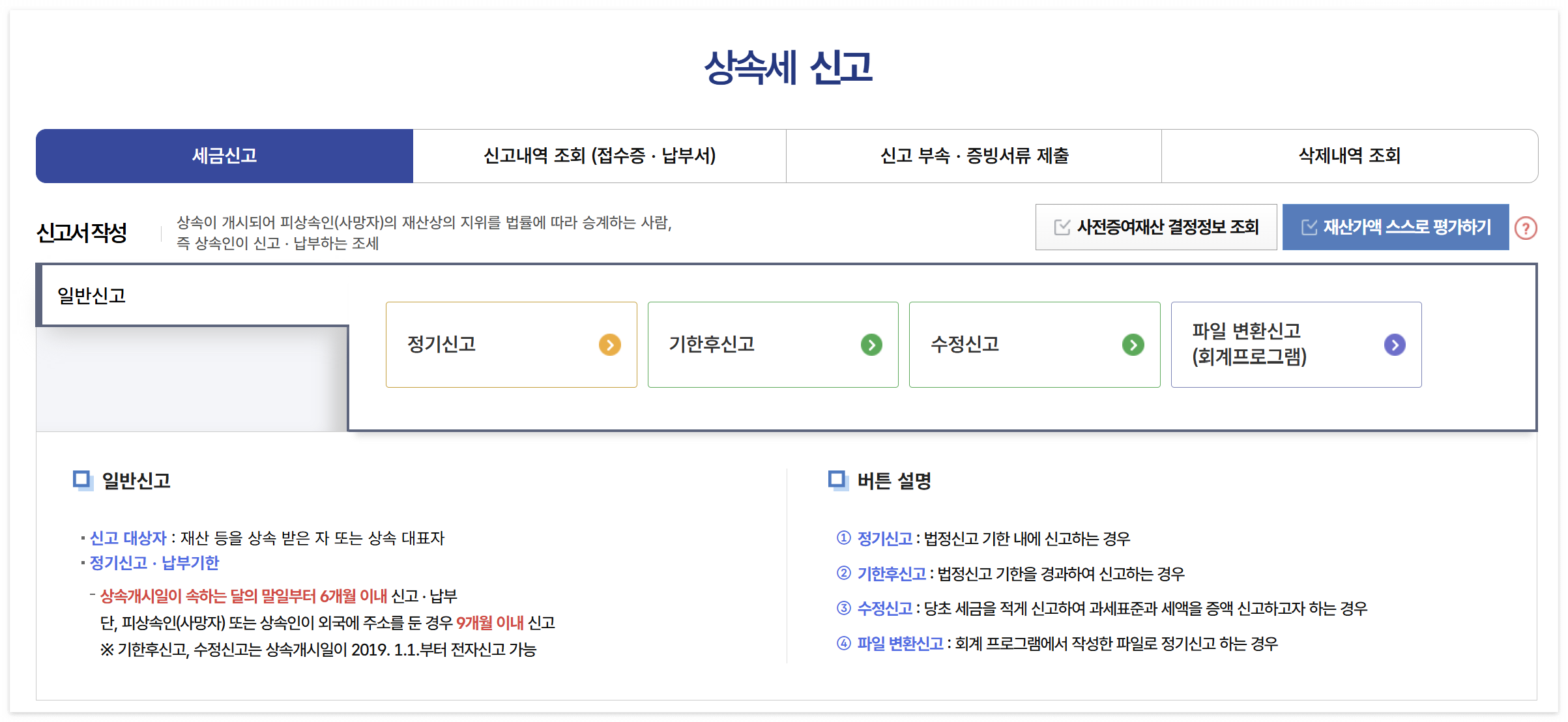Select the 일반신고 side category
Image resolution: width=1568 pixels, height=722 pixels.
tap(92, 296)
